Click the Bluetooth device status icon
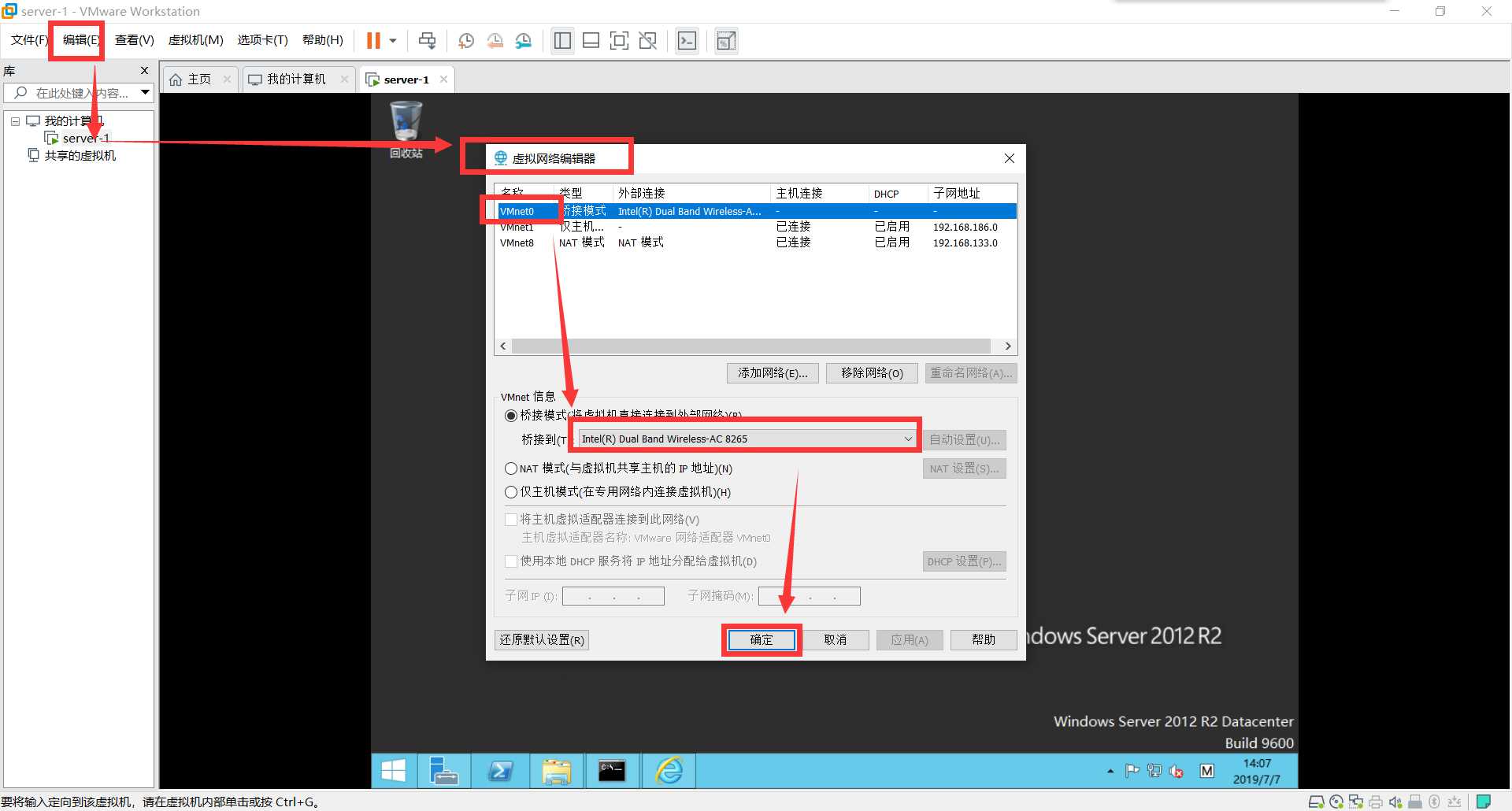 pos(1435,802)
